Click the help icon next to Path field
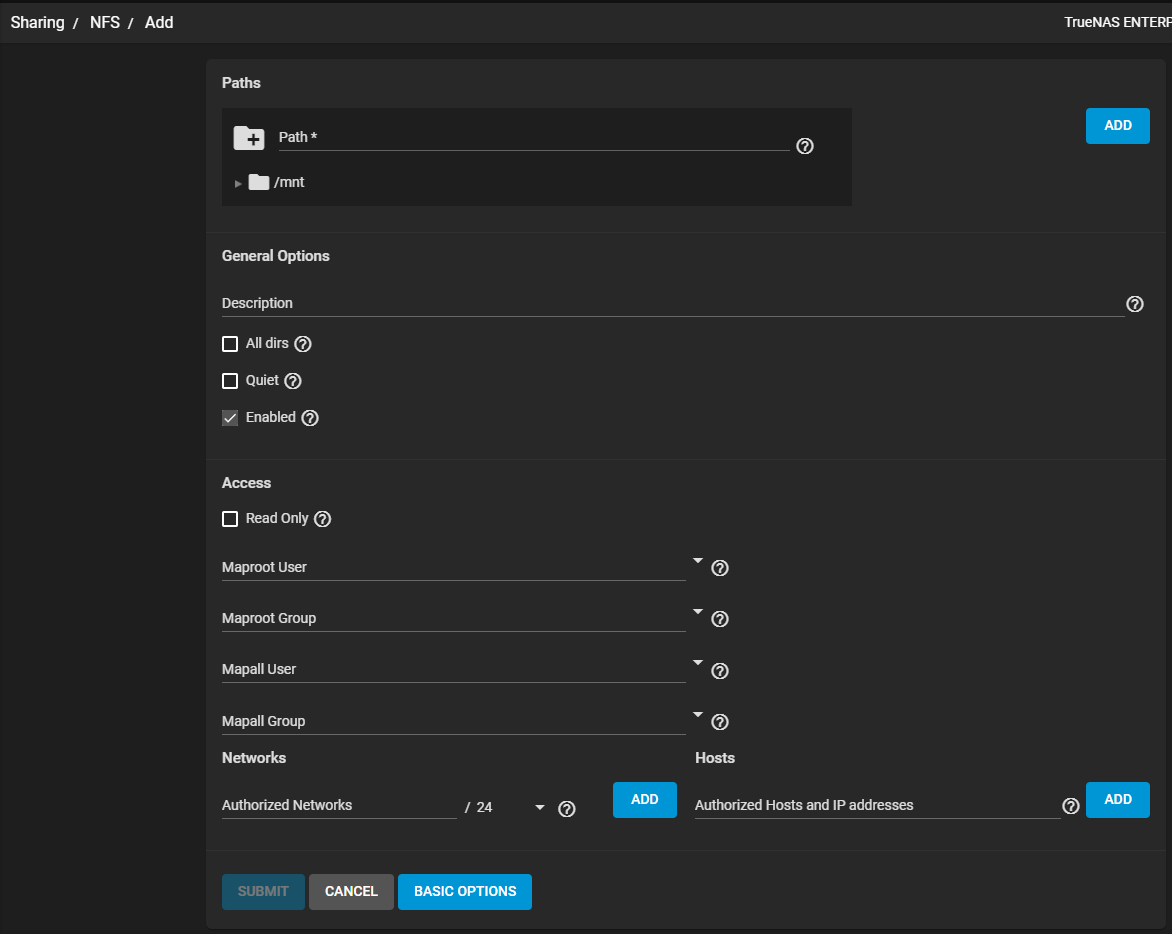This screenshot has width=1172, height=934. click(x=805, y=146)
